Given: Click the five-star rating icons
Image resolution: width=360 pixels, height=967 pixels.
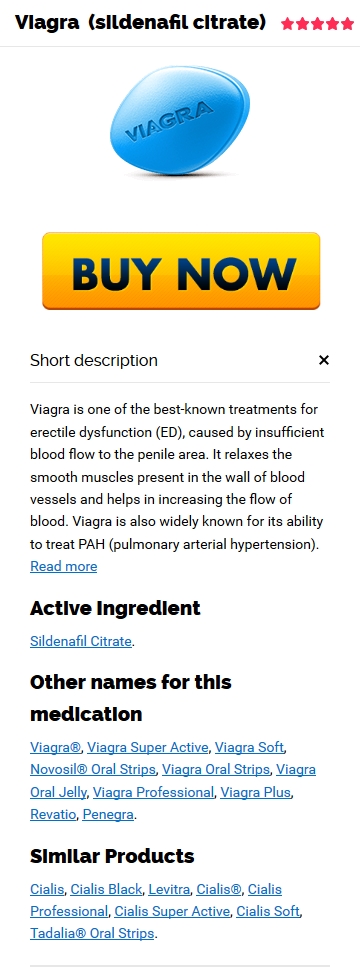Looking at the screenshot, I should point(317,24).
